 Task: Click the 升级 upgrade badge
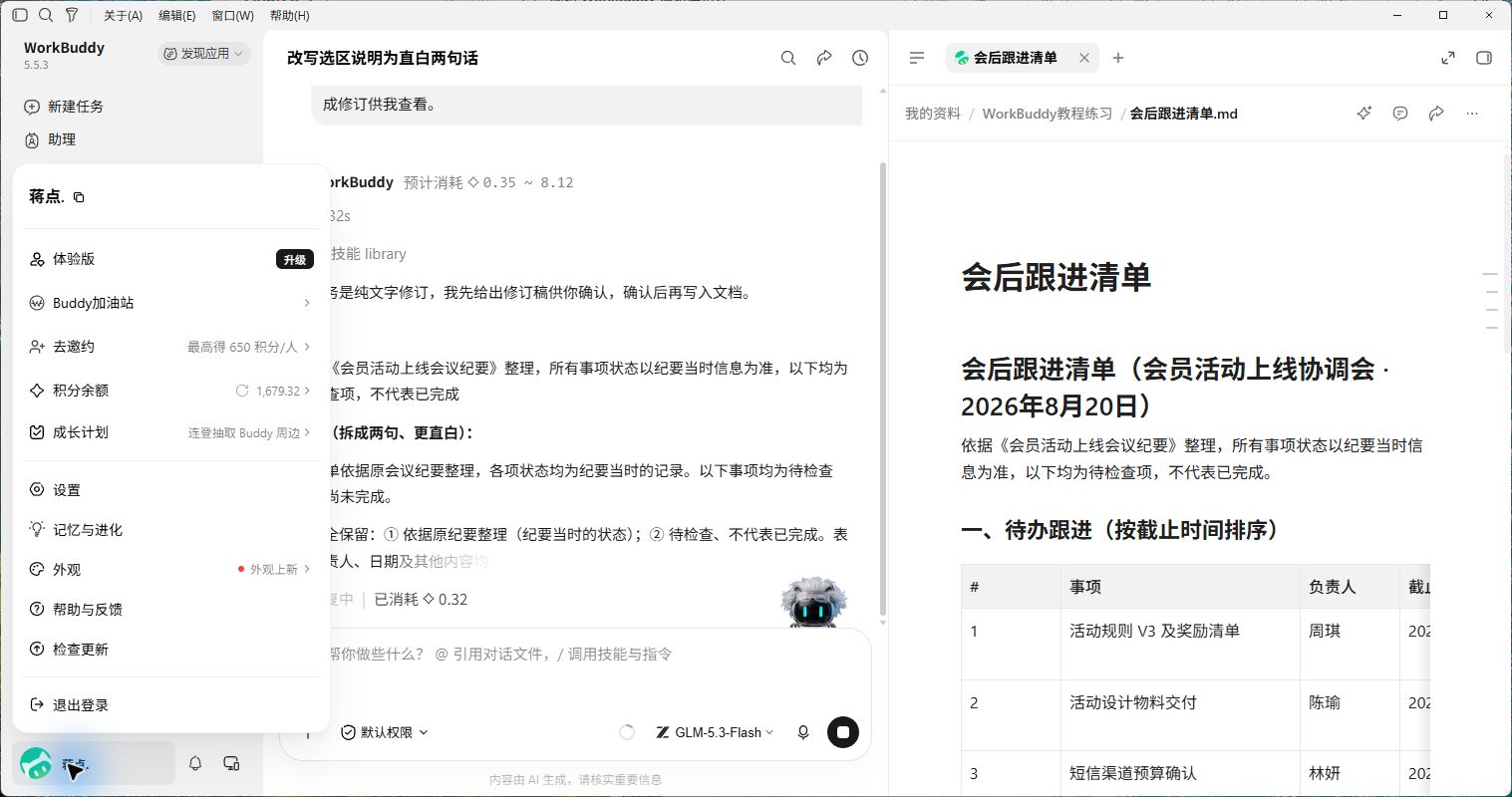[295, 259]
